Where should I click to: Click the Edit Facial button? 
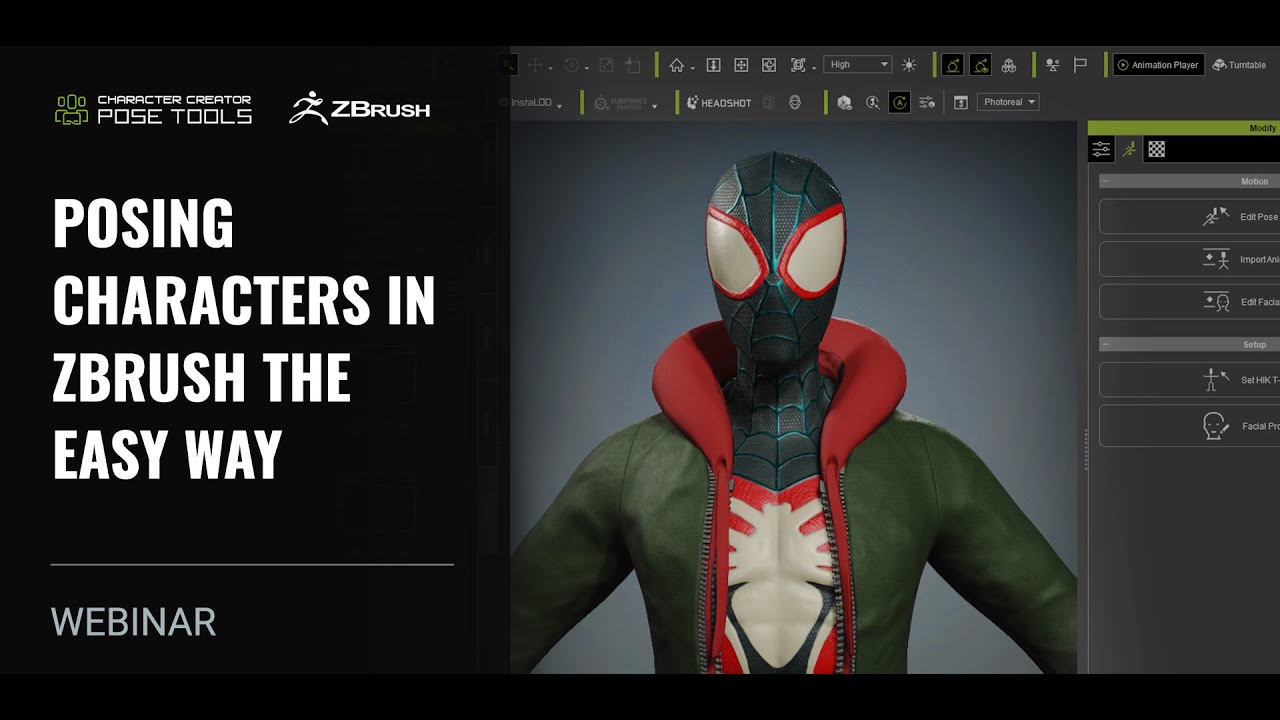pos(1190,302)
